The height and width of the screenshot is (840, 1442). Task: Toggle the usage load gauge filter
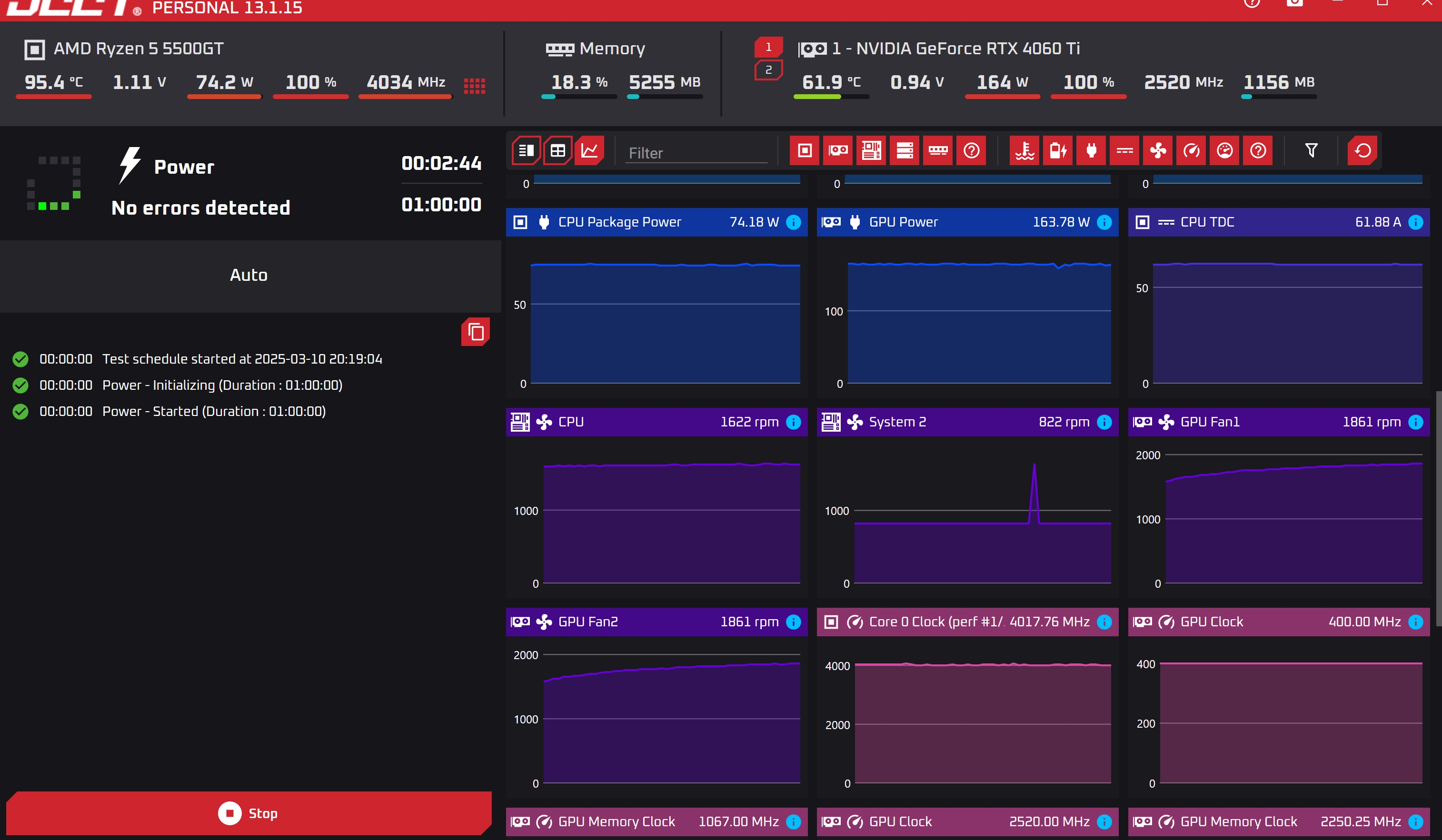coord(1224,150)
